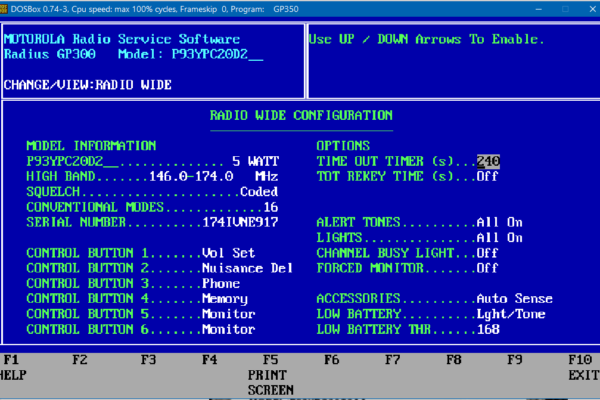Close the DOSBox window
Image resolution: width=600 pixels, height=400 pixels.
pyautogui.click(x=592, y=9)
